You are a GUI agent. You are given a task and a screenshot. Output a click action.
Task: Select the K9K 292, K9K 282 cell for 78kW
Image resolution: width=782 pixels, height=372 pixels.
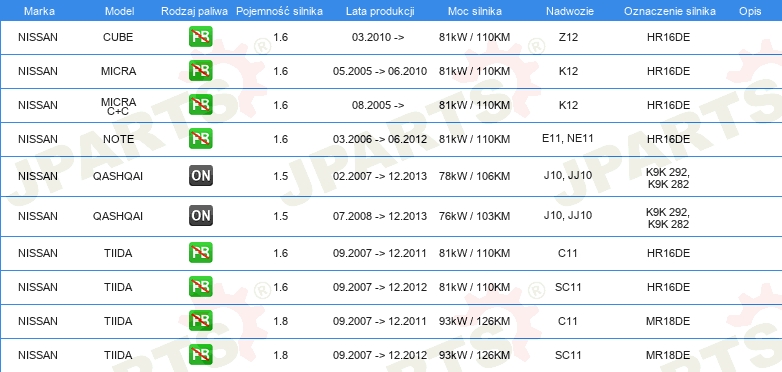[x=668, y=178]
